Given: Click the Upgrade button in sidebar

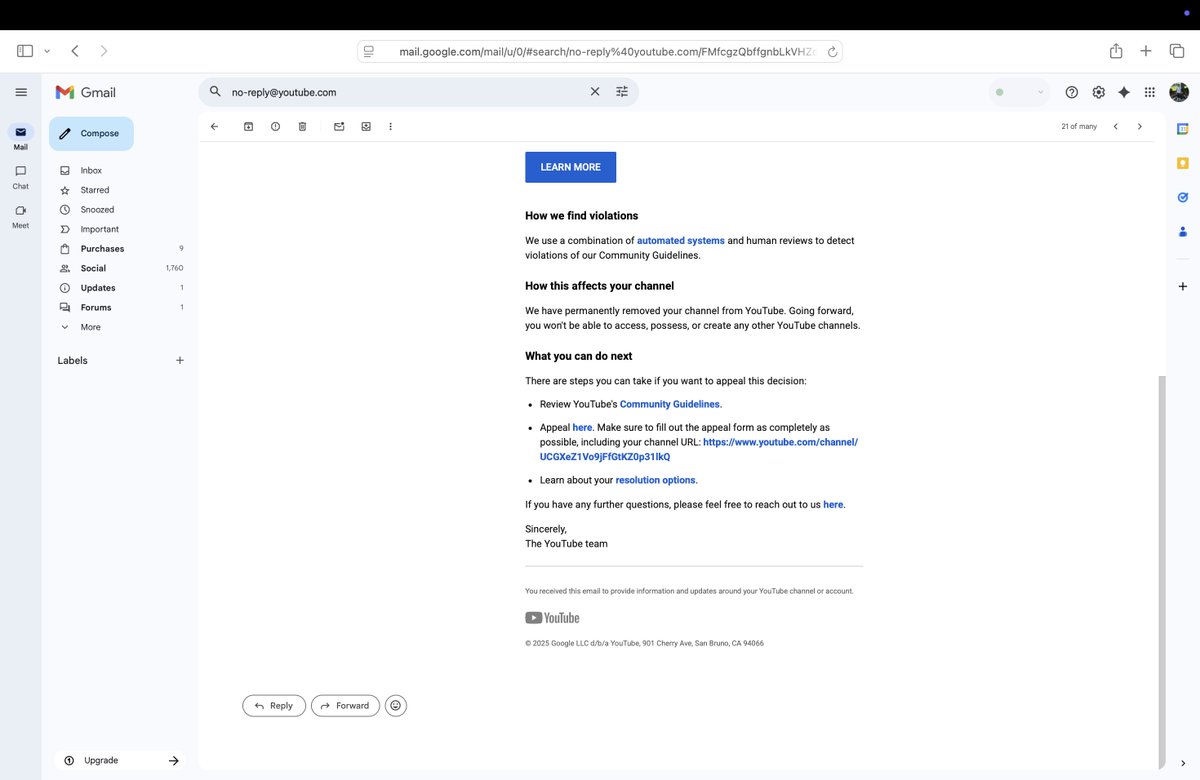Looking at the screenshot, I should pyautogui.click(x=120, y=761).
